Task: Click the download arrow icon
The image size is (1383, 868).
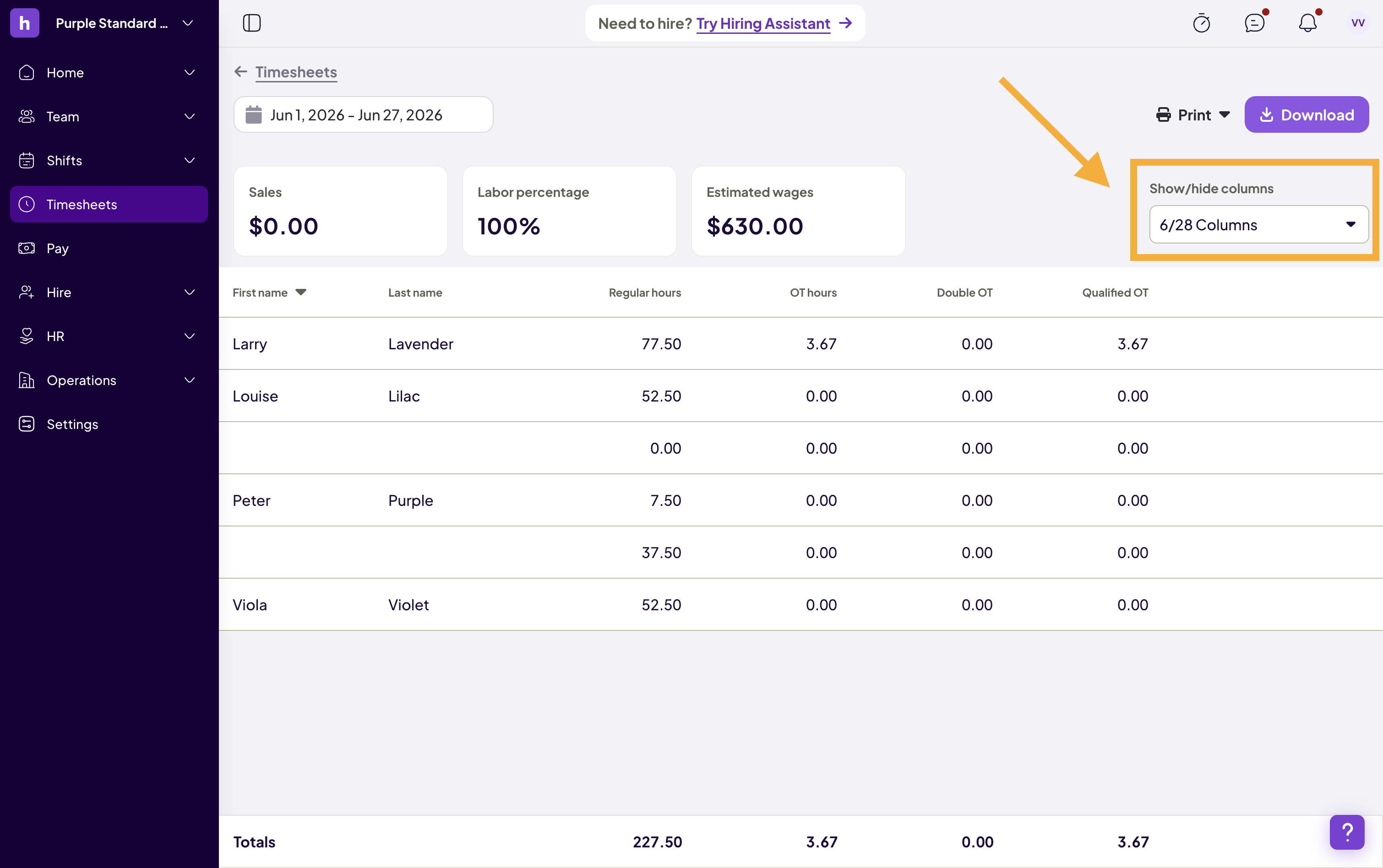Action: pyautogui.click(x=1267, y=115)
